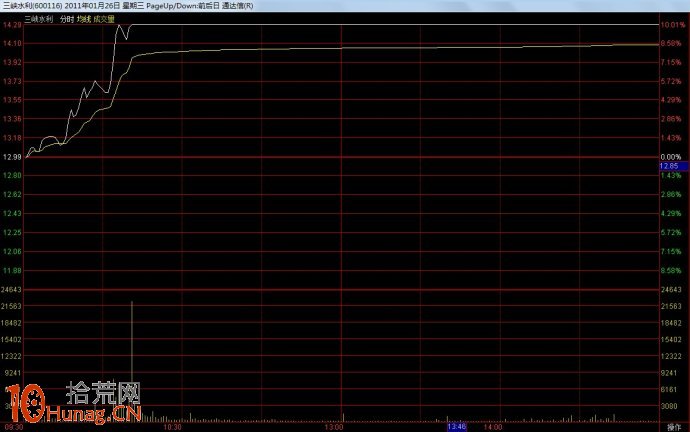Click the blue 12.85 price tag
Viewport: 690px width, 432px height.
click(674, 166)
